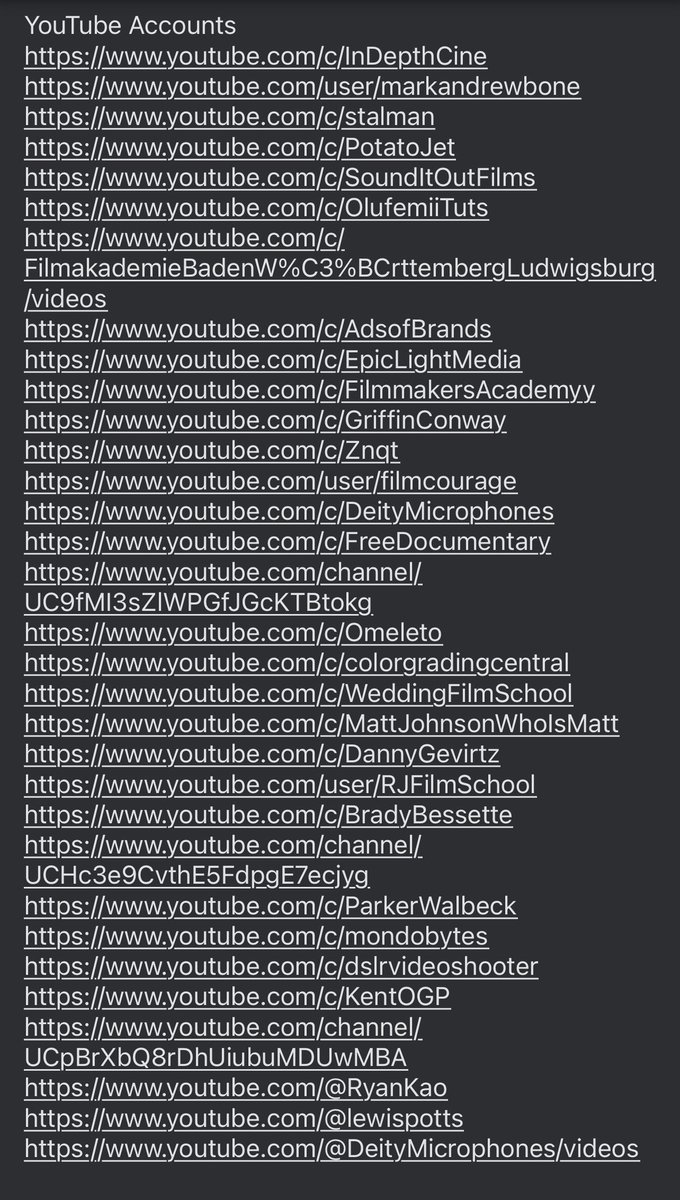Viewport: 680px width, 1200px height.
Task: Open the RJFilmSchool user link
Action: tap(280, 784)
